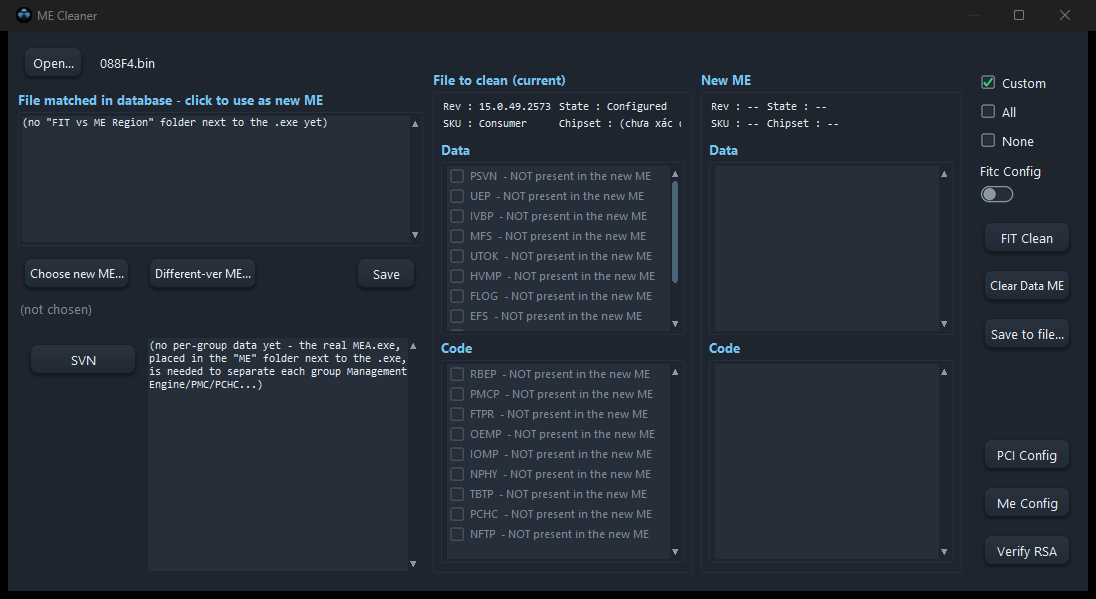Open Me Config
Viewport: 1096px width, 599px height.
pos(1027,503)
